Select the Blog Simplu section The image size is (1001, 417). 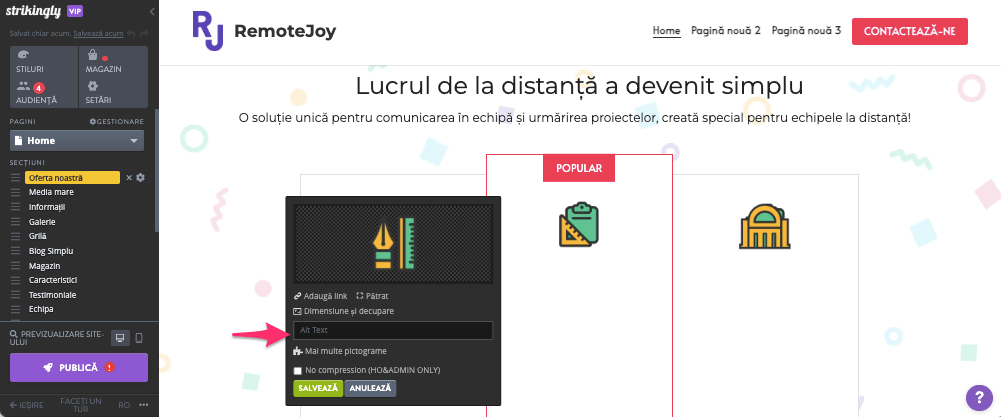point(51,251)
